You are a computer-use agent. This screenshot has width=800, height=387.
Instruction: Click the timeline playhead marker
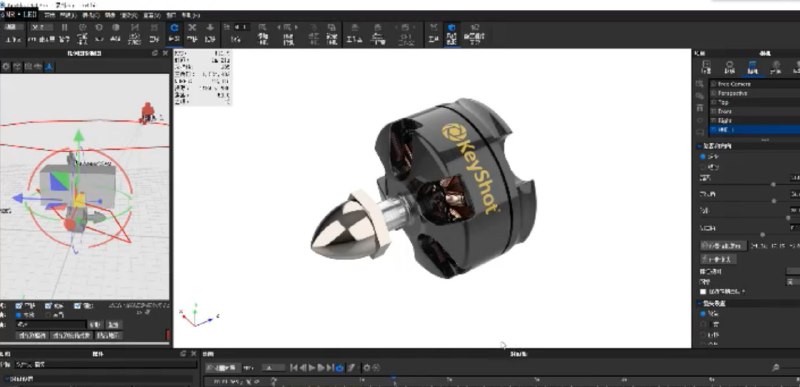(x=393, y=378)
